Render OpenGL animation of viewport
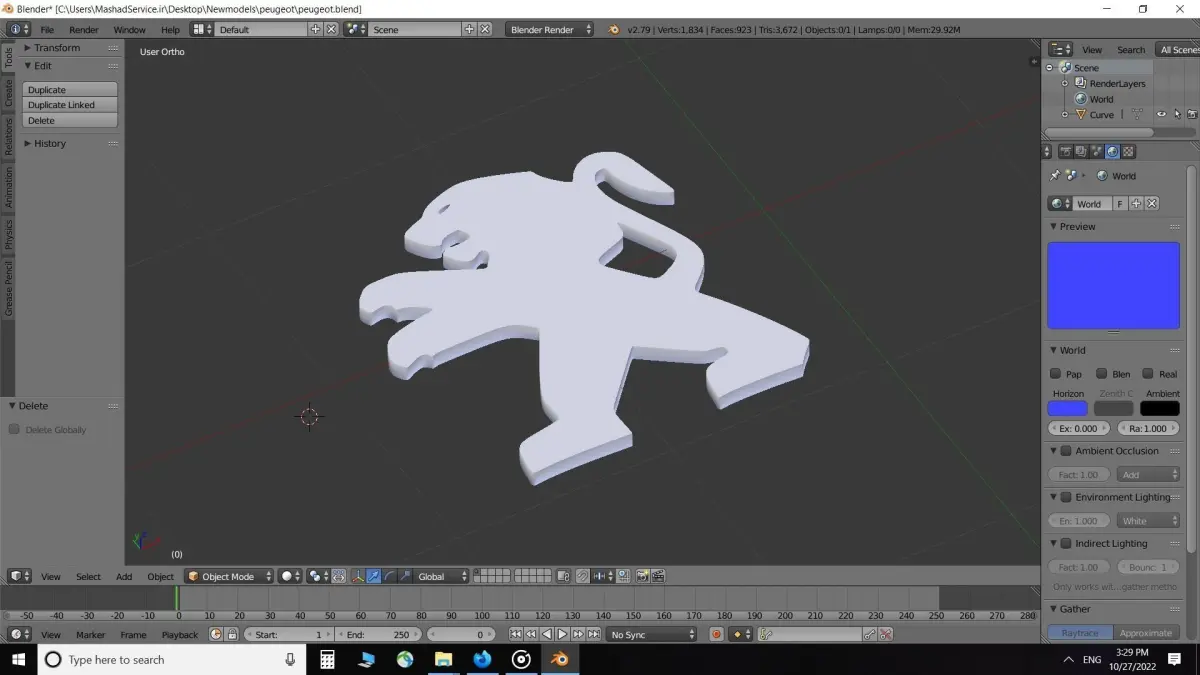Screen dimensions: 1200x675 (x=658, y=576)
